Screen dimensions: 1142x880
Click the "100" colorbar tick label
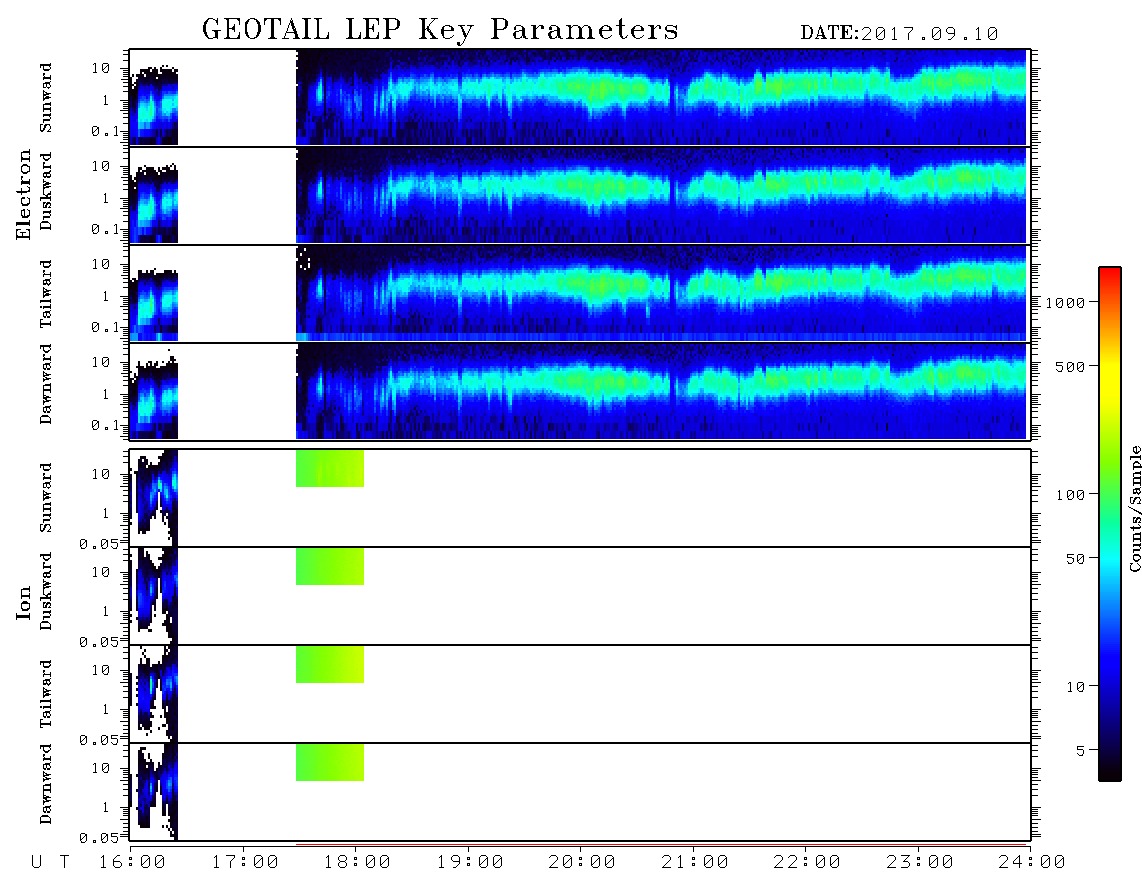1071,495
